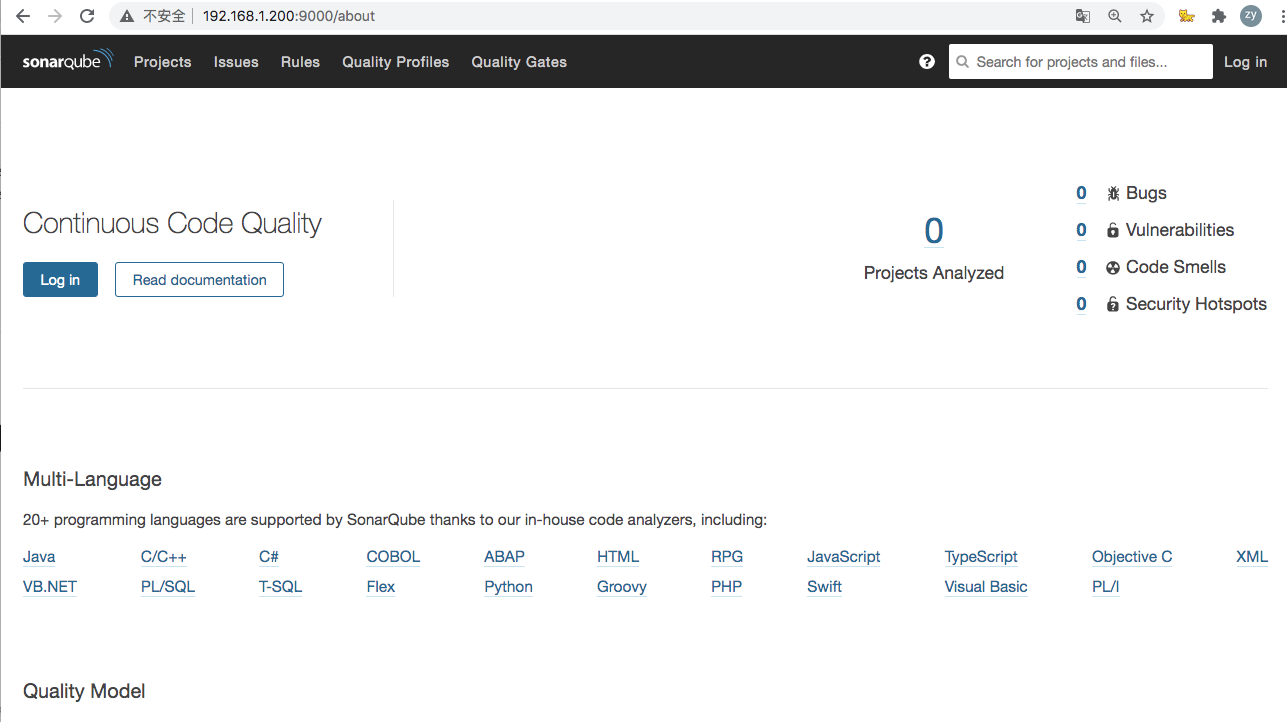This screenshot has height=722, width=1287.
Task: Open the help question mark icon
Action: pyautogui.click(x=927, y=62)
